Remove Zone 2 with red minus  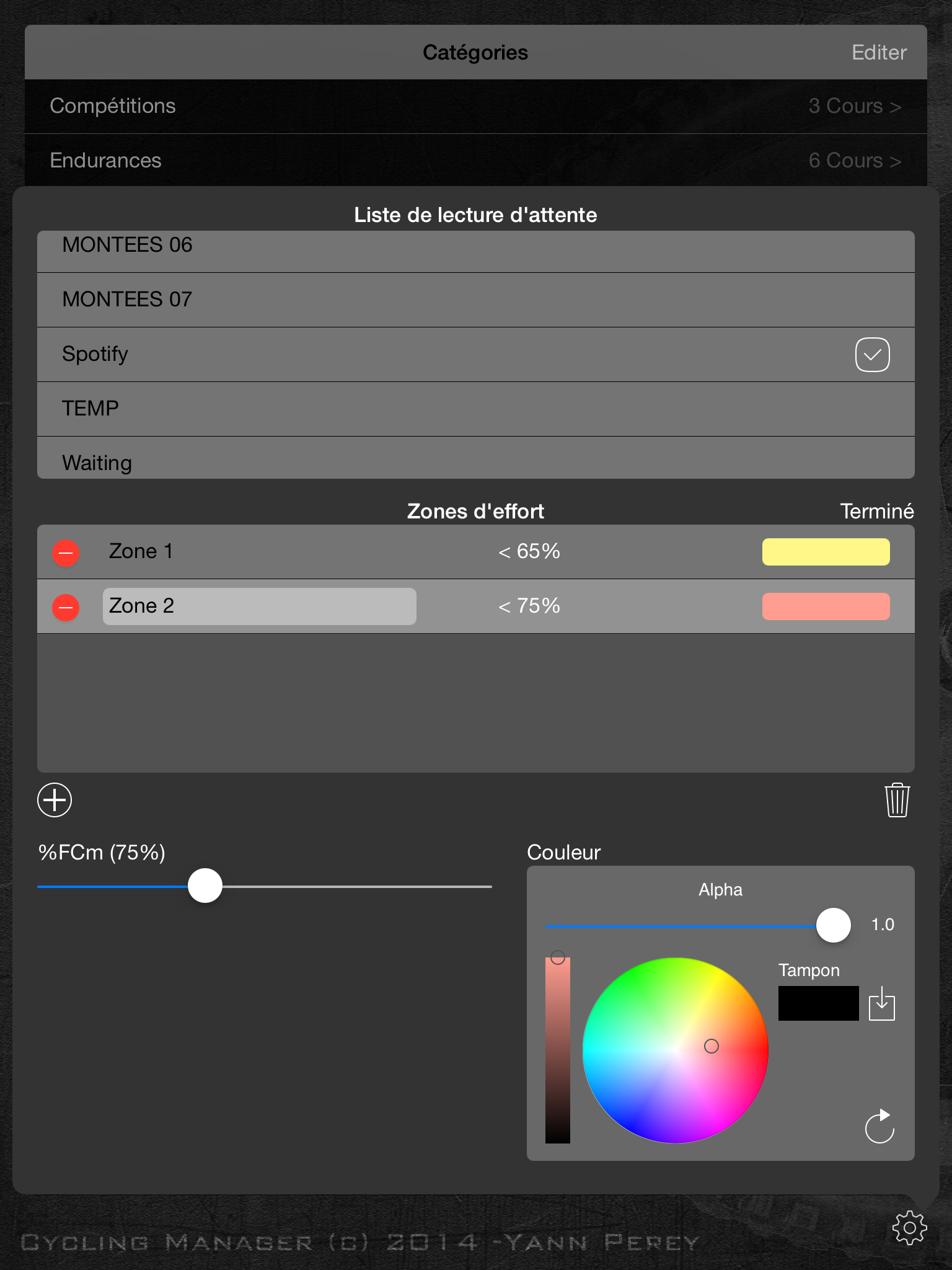pos(66,607)
